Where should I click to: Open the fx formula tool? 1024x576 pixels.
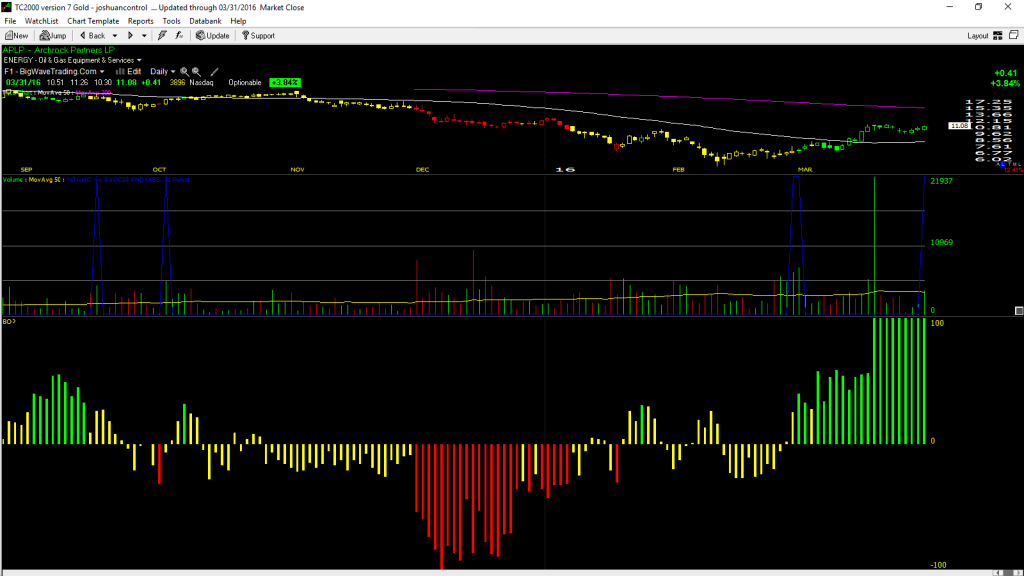click(x=179, y=36)
